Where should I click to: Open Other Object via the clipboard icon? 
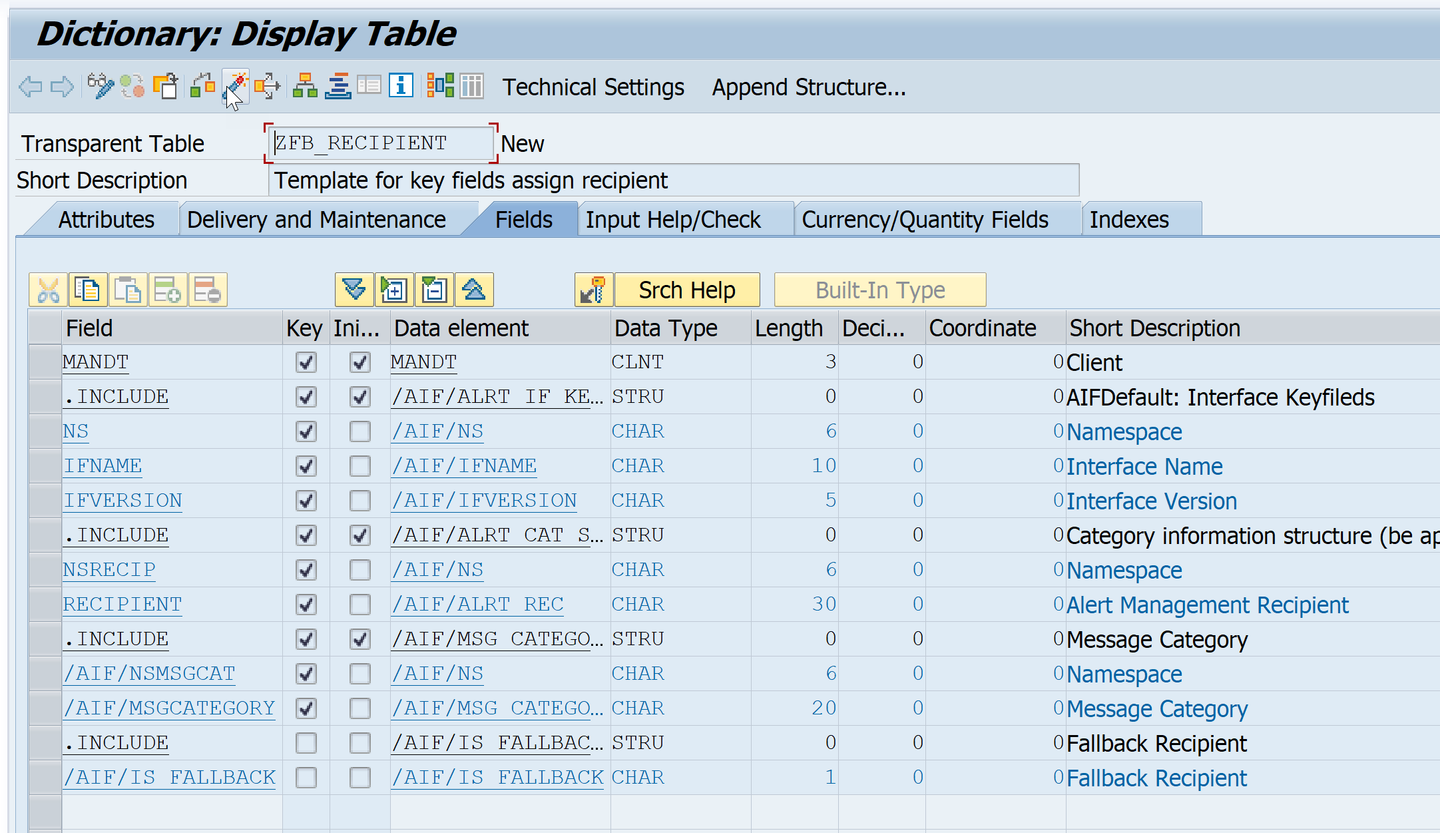click(x=166, y=86)
